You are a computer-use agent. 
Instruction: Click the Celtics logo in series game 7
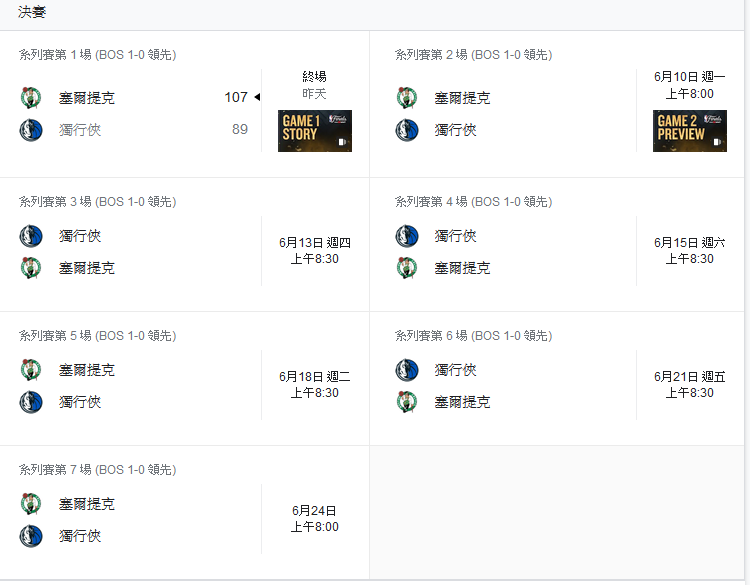pos(31,504)
